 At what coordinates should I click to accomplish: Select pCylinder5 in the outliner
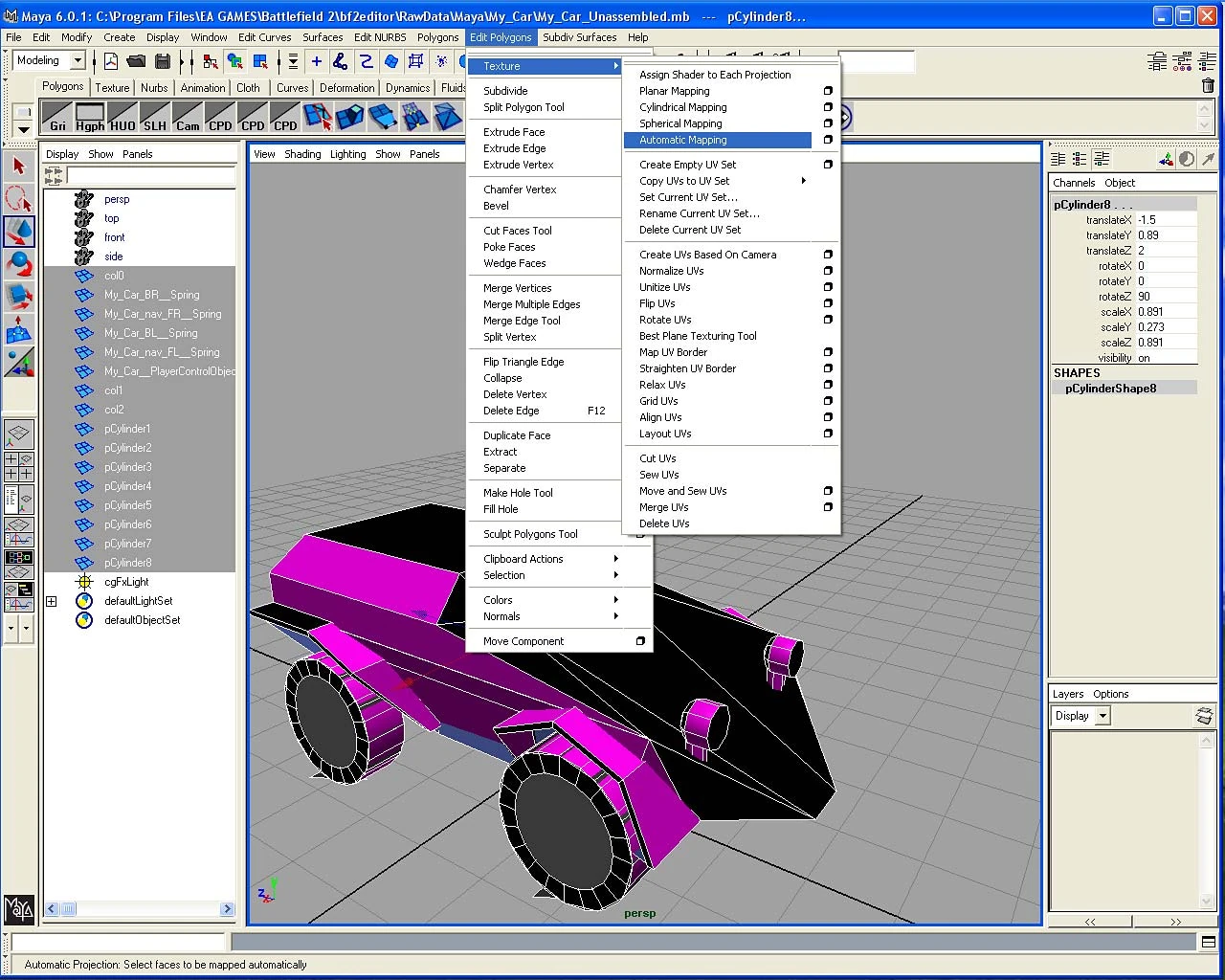(127, 505)
